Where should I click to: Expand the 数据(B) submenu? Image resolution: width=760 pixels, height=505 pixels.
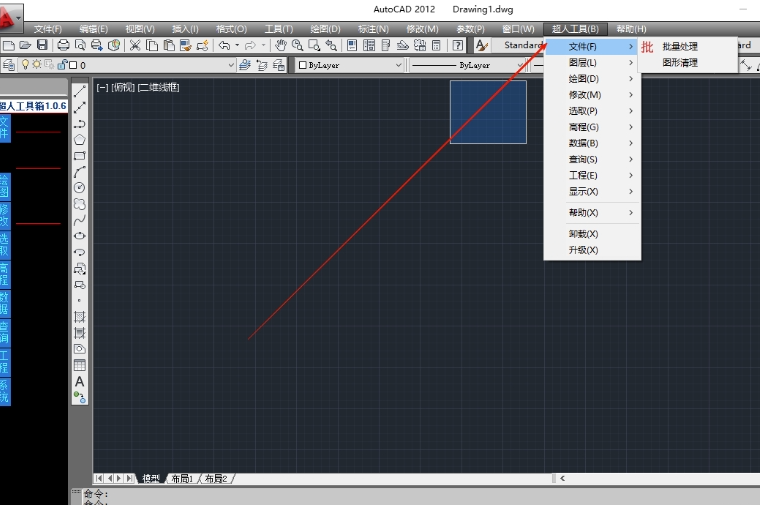(x=592, y=143)
